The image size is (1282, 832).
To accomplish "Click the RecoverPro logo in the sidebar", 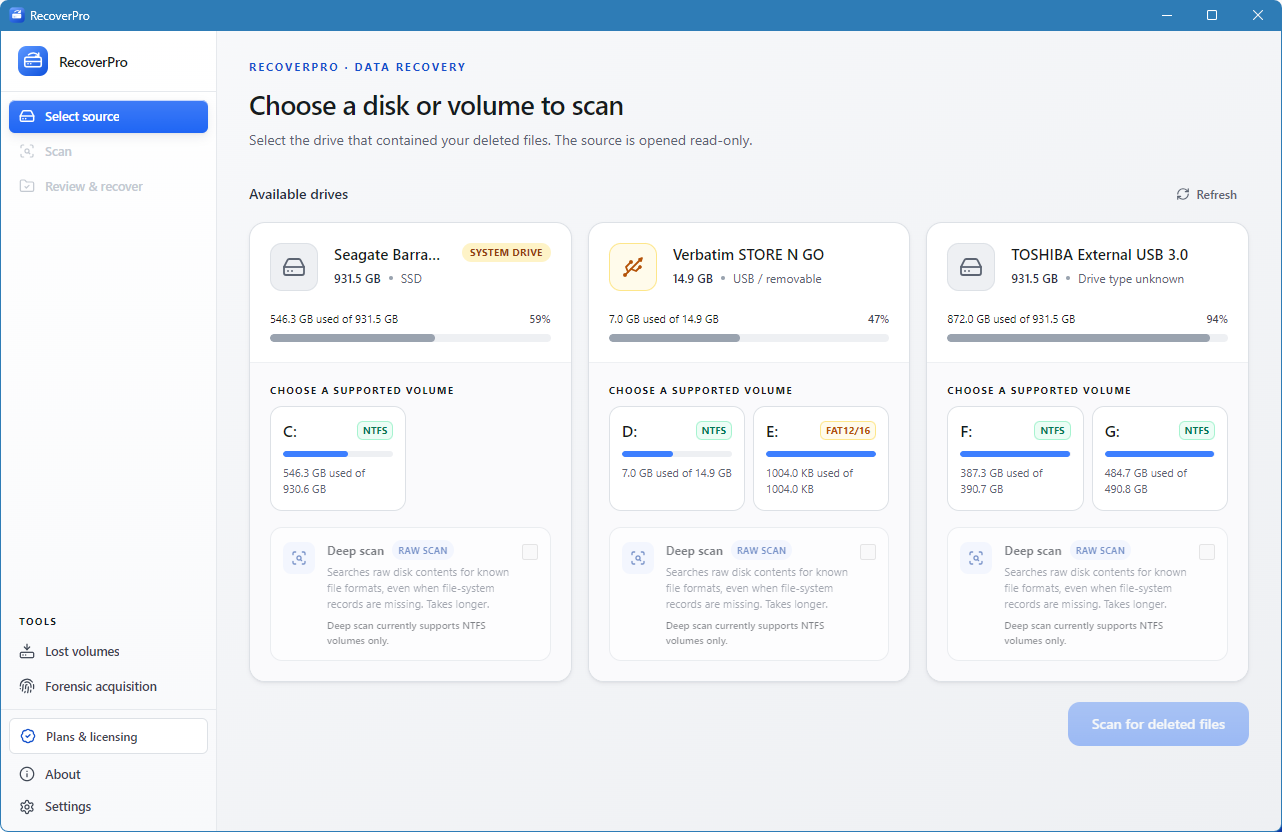I will [x=33, y=61].
